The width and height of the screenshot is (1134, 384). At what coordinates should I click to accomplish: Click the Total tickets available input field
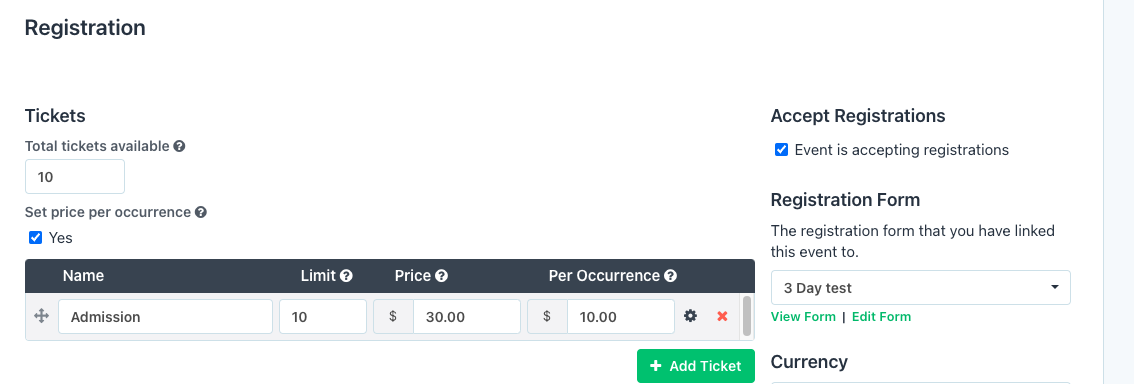tap(75, 177)
